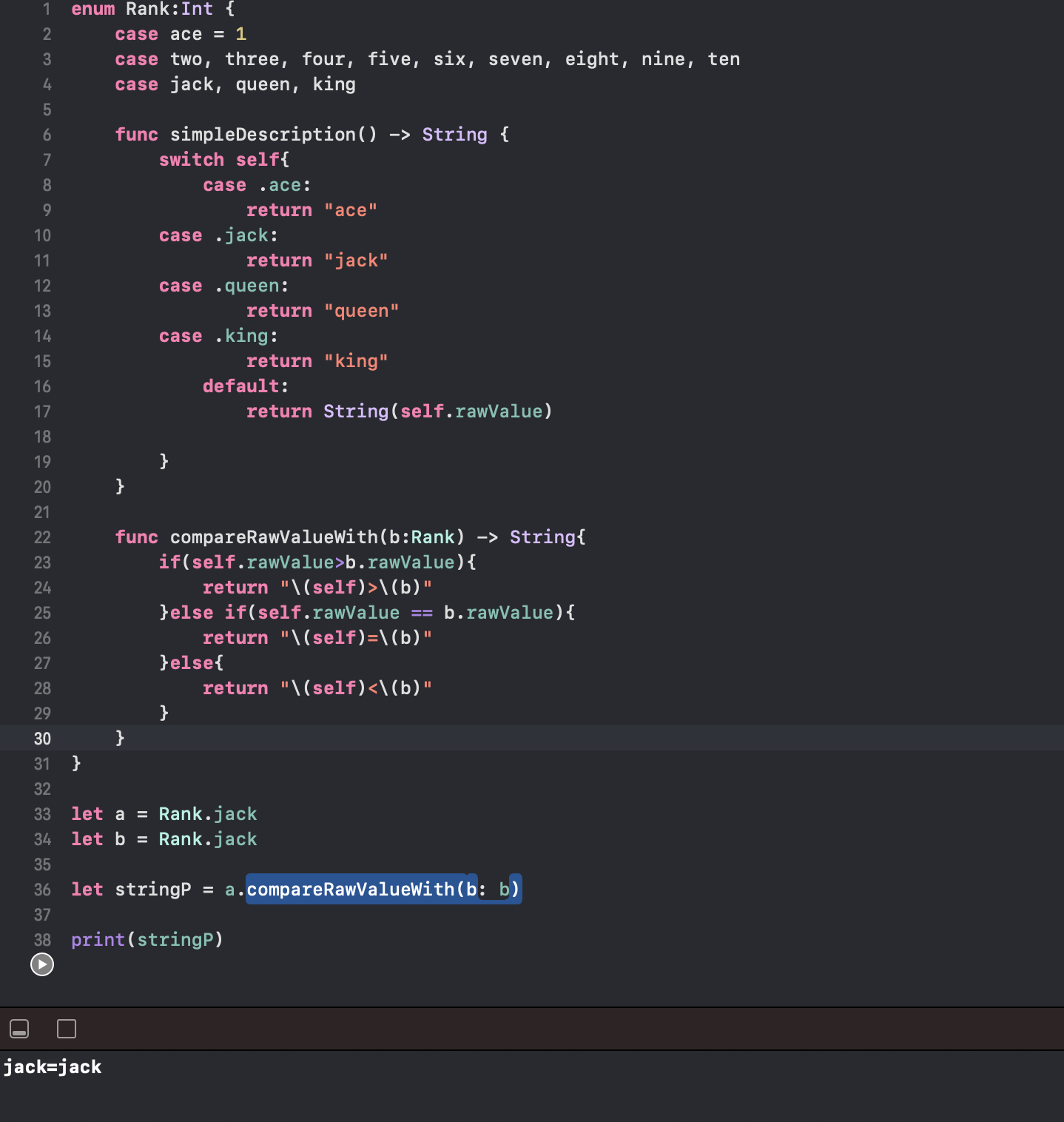Click line number 33 in the gutter
This screenshot has width=1064, height=1122.
coord(42,814)
